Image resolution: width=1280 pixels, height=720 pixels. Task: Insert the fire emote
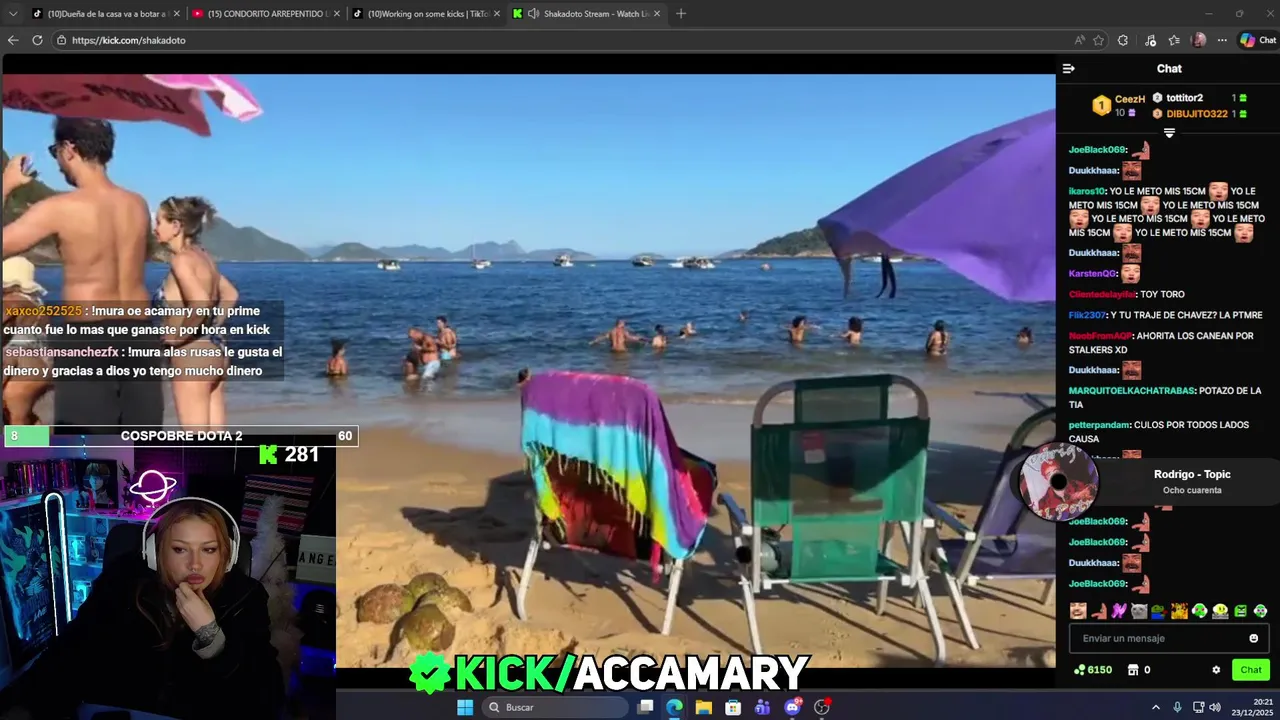coord(1179,611)
